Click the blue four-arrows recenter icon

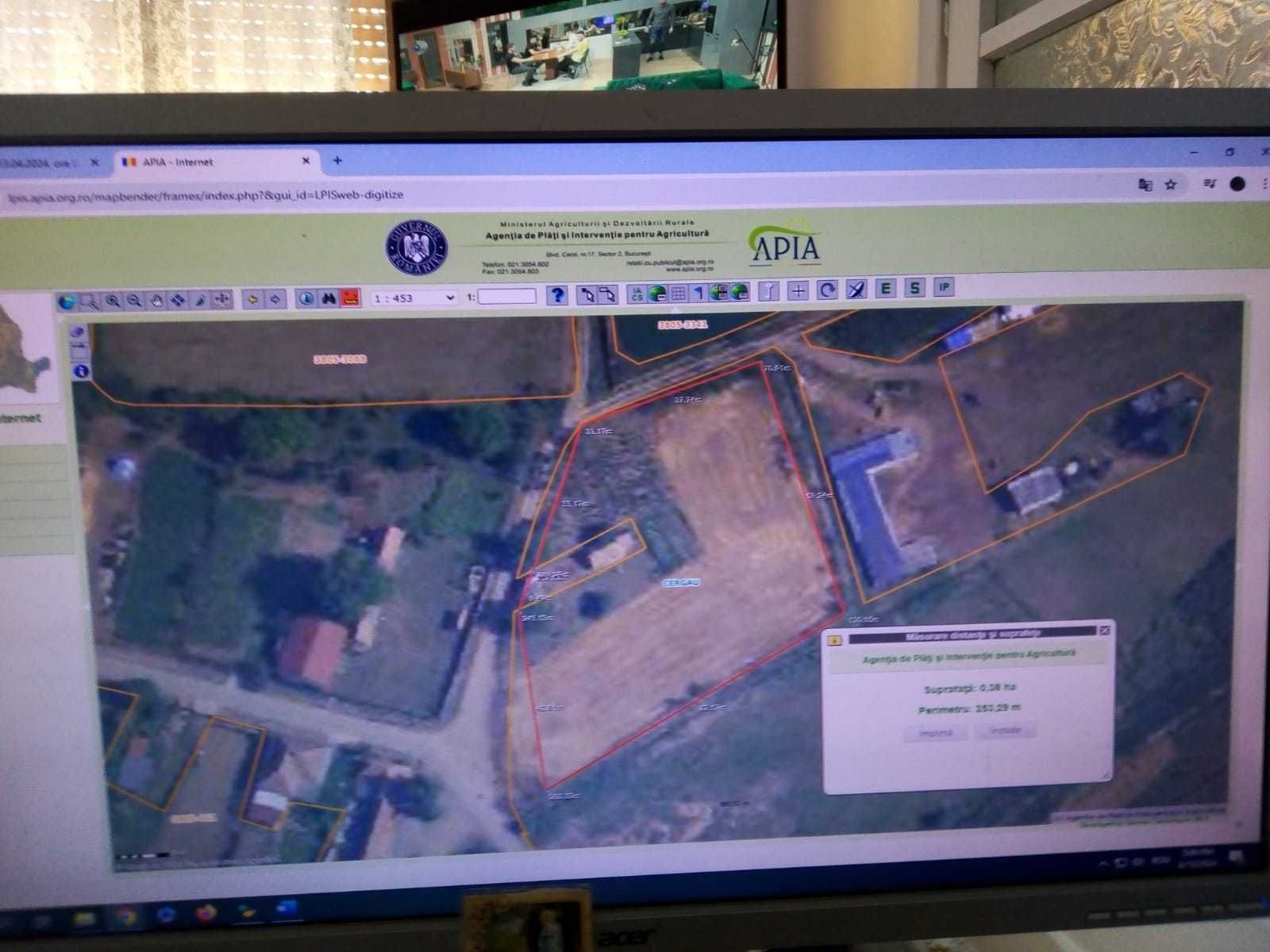coord(178,300)
